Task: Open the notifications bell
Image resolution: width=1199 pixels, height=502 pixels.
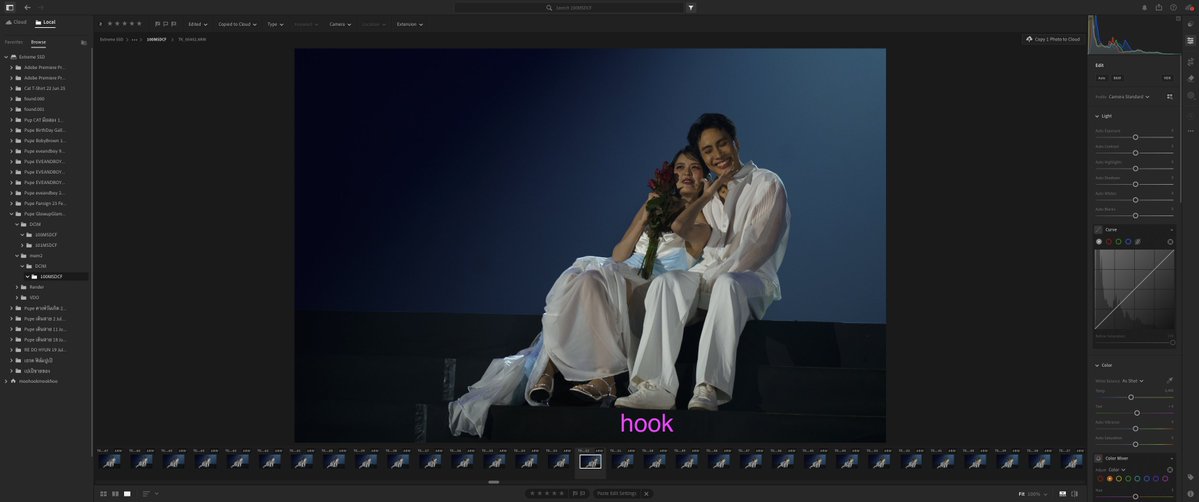Action: coord(1145,8)
